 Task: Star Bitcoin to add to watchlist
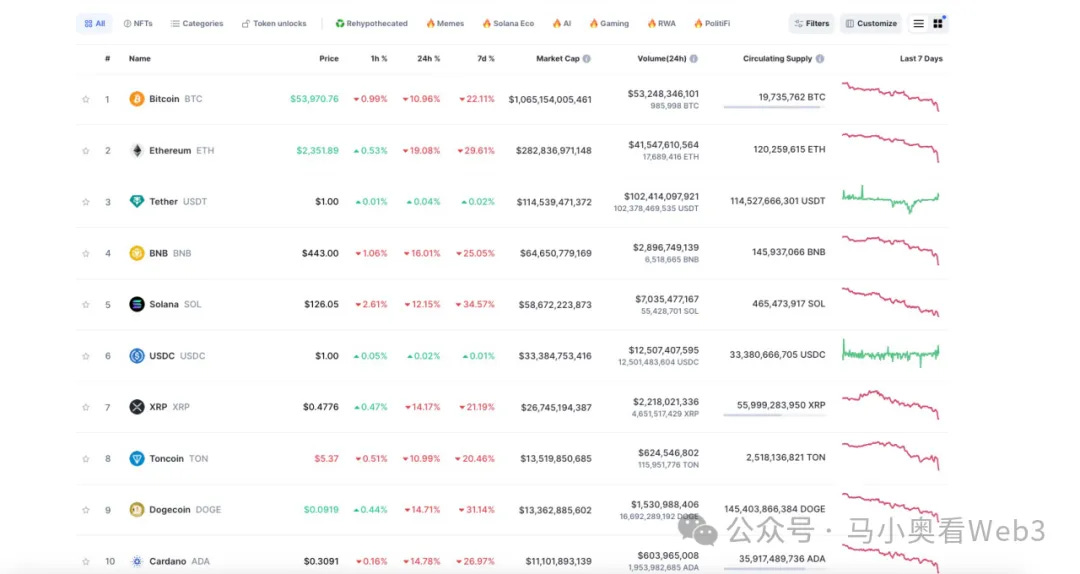pyautogui.click(x=85, y=99)
